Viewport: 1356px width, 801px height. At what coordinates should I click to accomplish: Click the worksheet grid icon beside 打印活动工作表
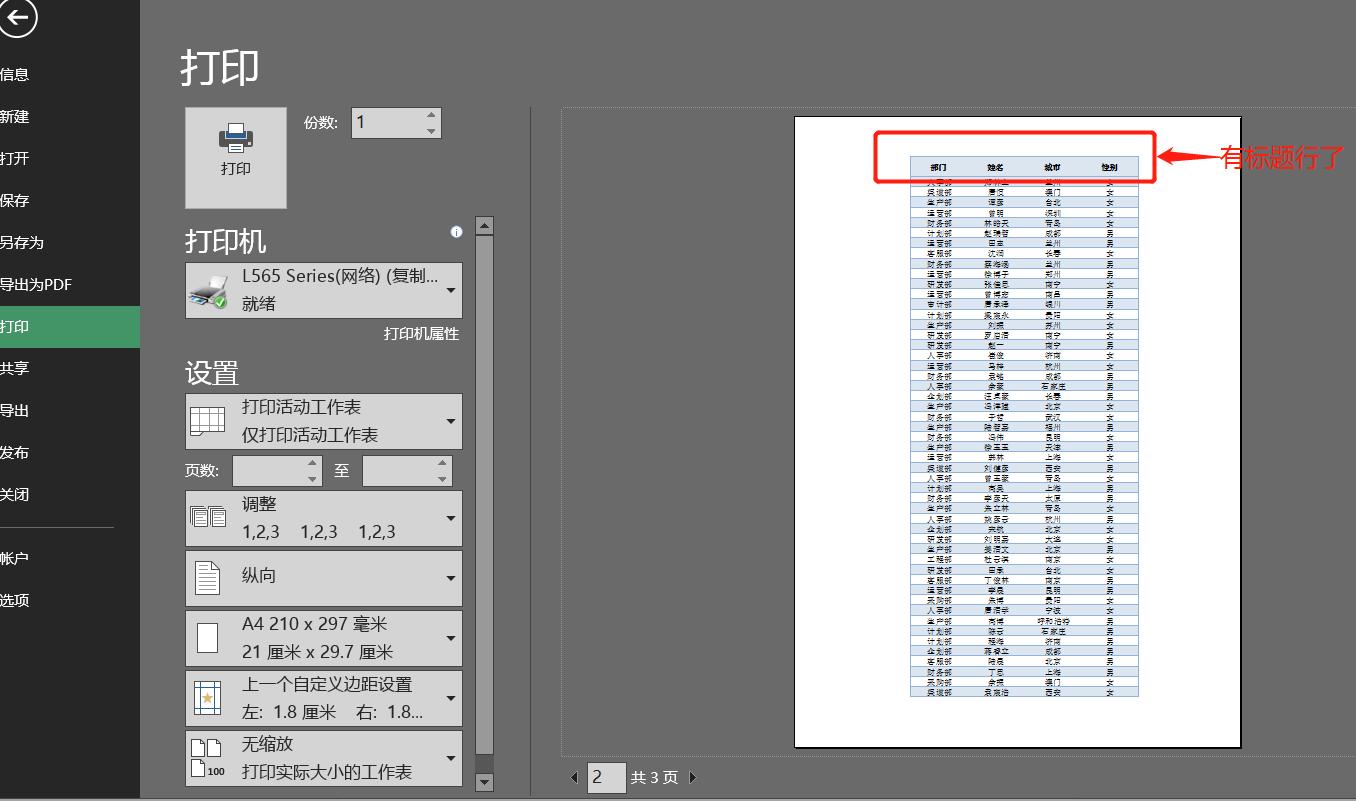pyautogui.click(x=209, y=421)
